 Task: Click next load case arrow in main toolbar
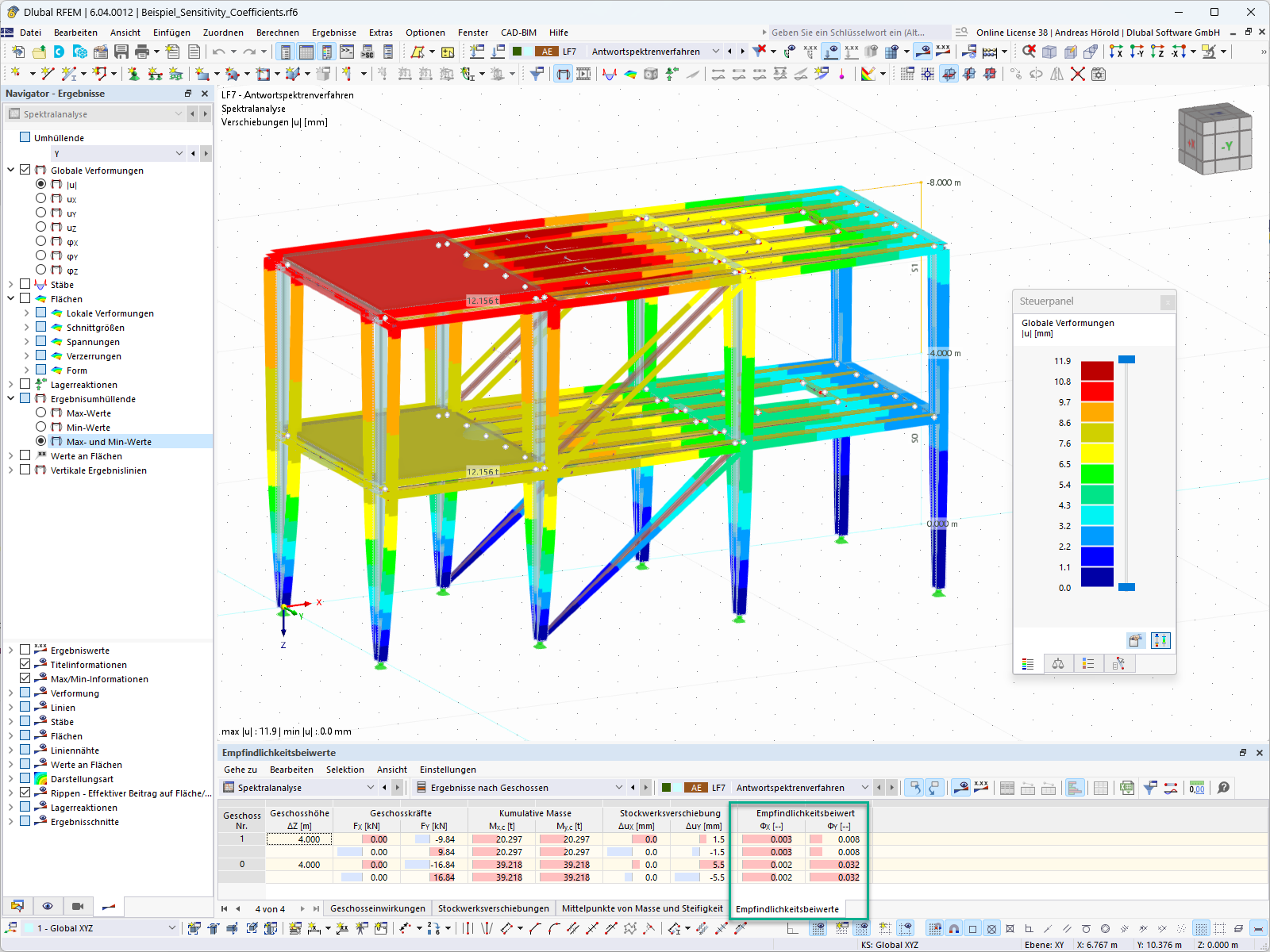pos(742,52)
